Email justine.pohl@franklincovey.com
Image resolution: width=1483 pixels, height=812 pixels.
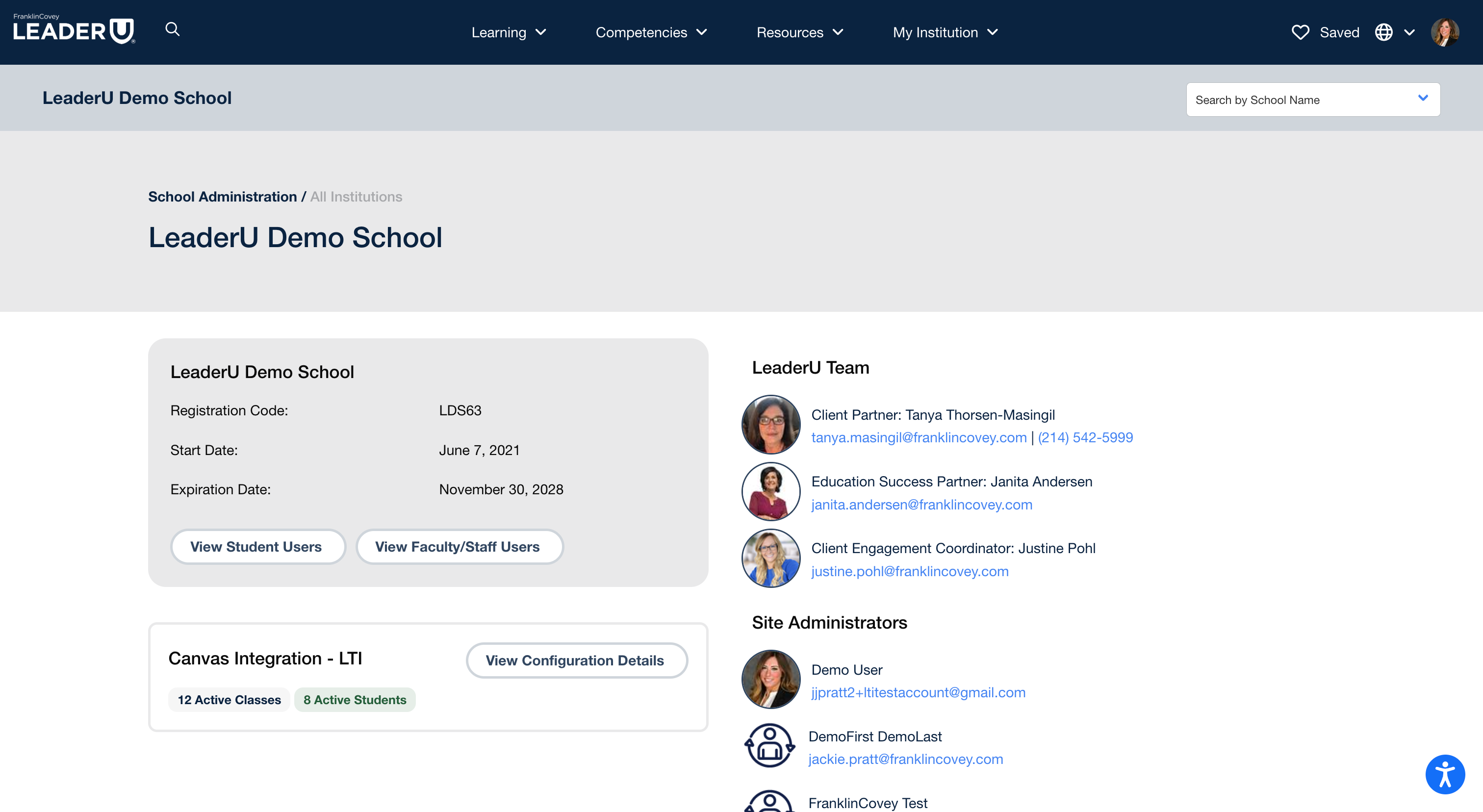pos(910,571)
